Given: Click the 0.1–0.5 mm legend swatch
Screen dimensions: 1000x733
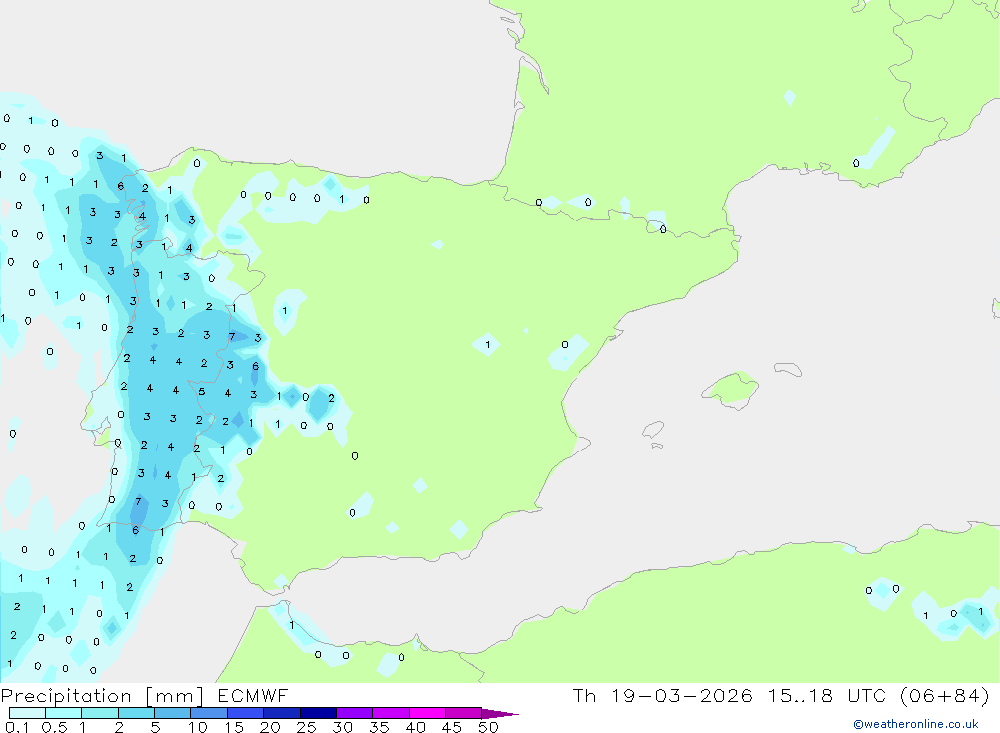Looking at the screenshot, I should click(x=27, y=713).
